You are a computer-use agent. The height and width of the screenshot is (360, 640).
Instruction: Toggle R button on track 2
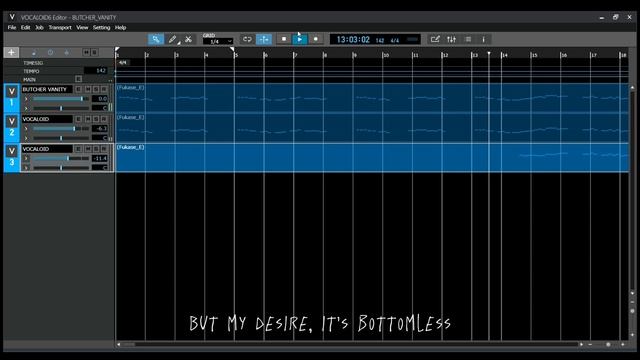104,119
